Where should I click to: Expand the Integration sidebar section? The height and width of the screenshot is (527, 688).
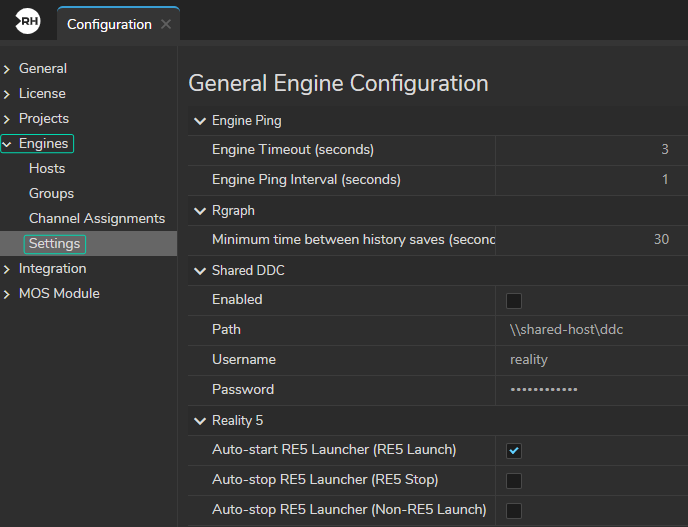[x=8, y=269]
